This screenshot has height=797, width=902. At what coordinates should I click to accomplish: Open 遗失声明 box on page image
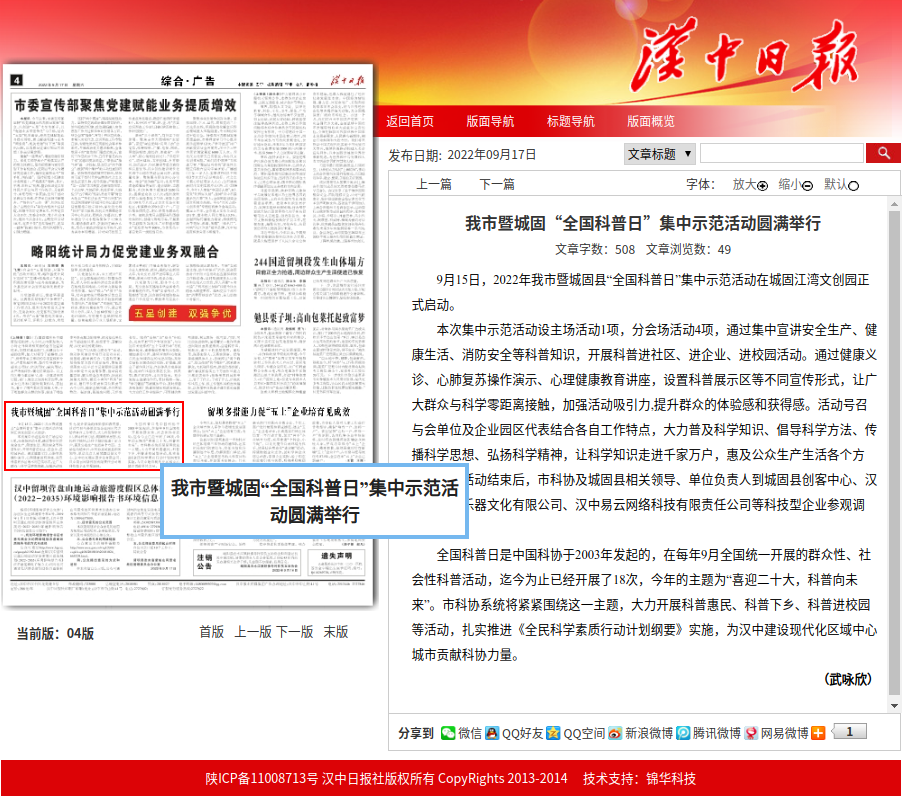336,562
